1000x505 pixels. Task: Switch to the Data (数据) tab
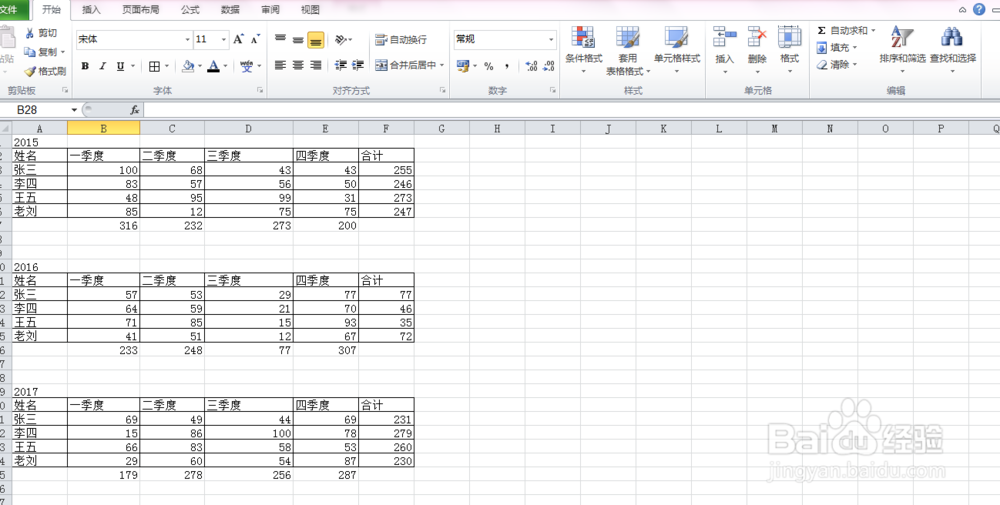[x=230, y=10]
